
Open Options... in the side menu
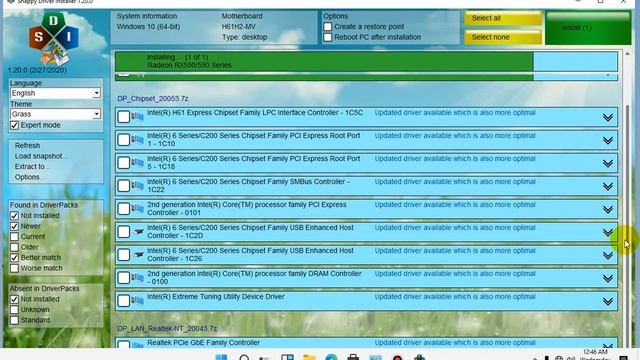(28, 177)
